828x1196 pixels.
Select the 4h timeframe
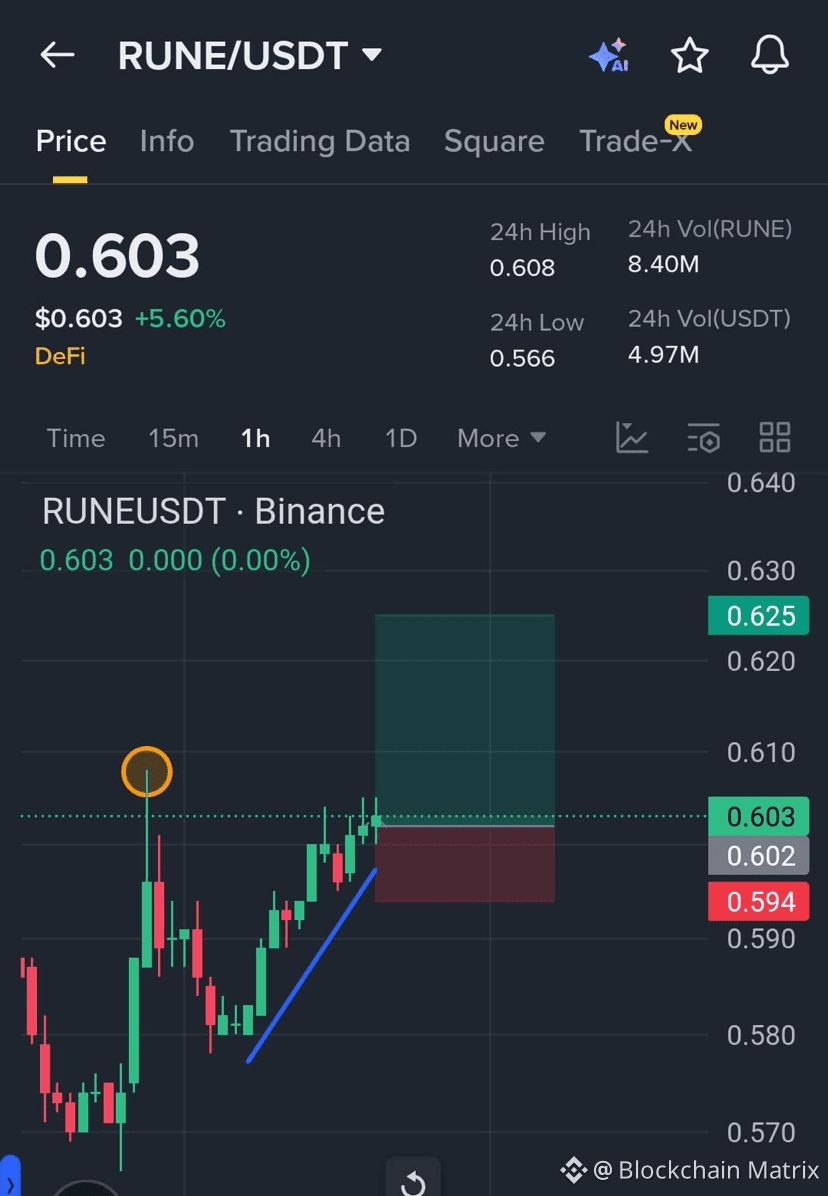click(325, 438)
